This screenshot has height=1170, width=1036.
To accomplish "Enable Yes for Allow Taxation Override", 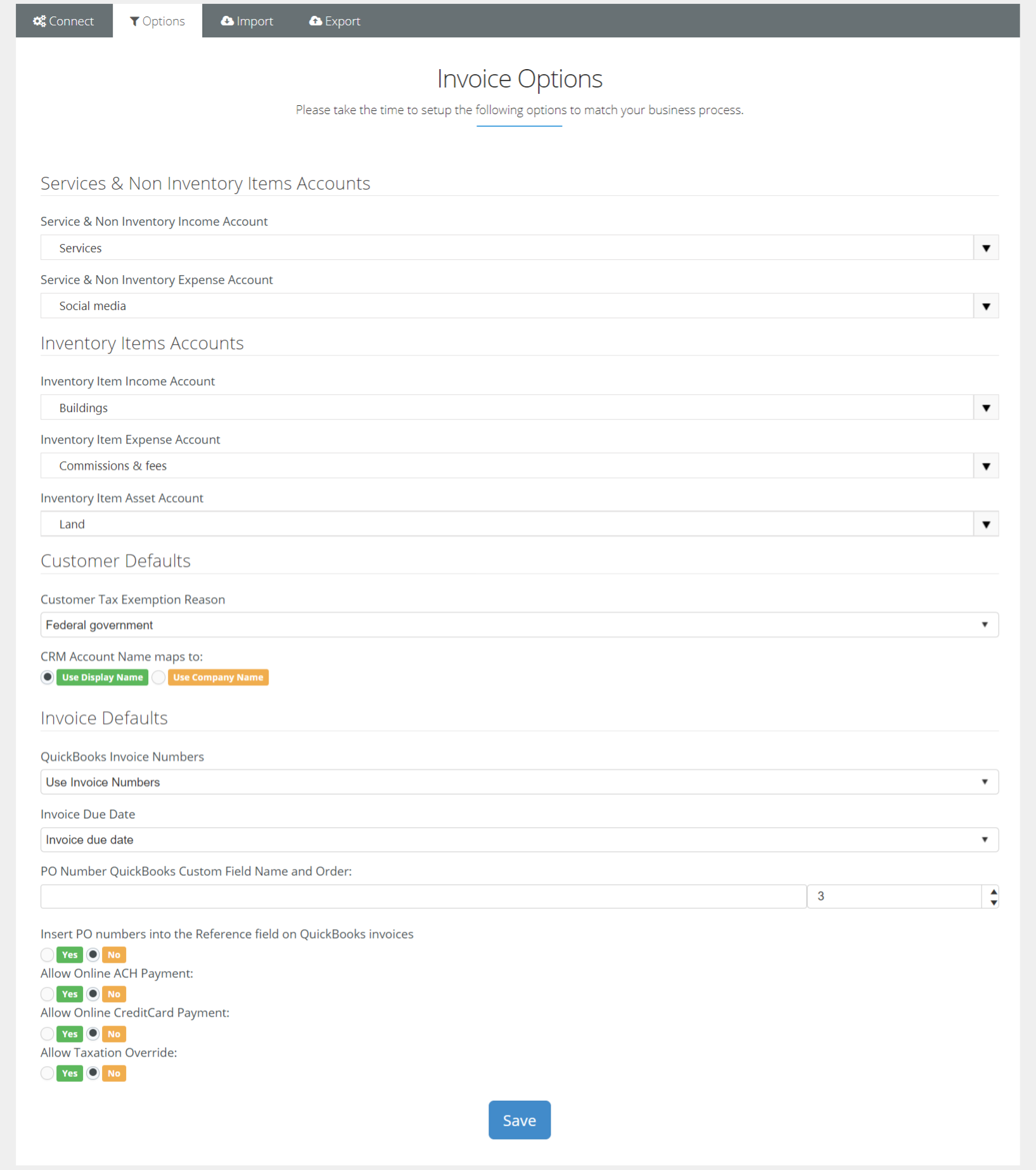I will pyautogui.click(x=48, y=1073).
